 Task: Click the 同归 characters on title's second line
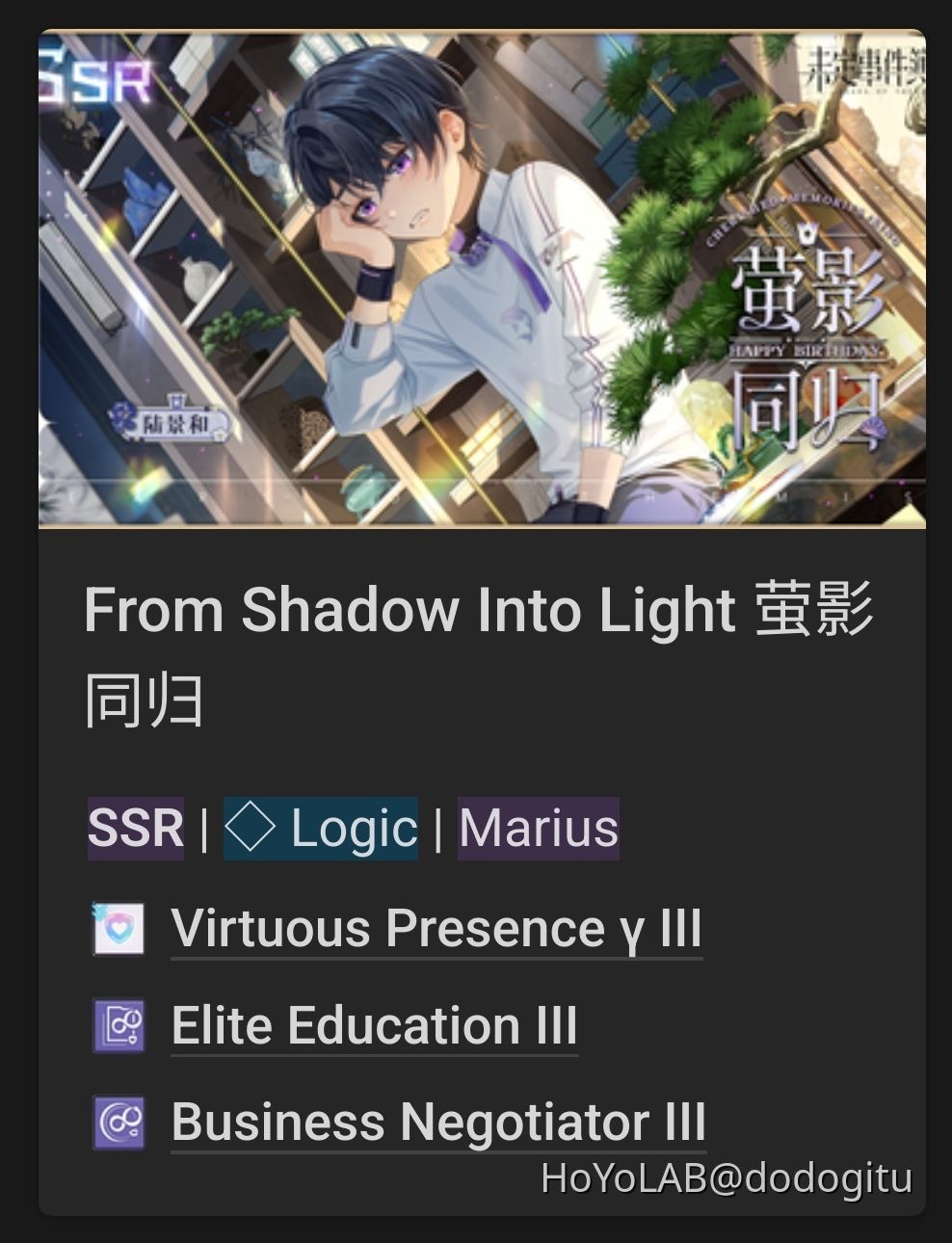coord(144,701)
